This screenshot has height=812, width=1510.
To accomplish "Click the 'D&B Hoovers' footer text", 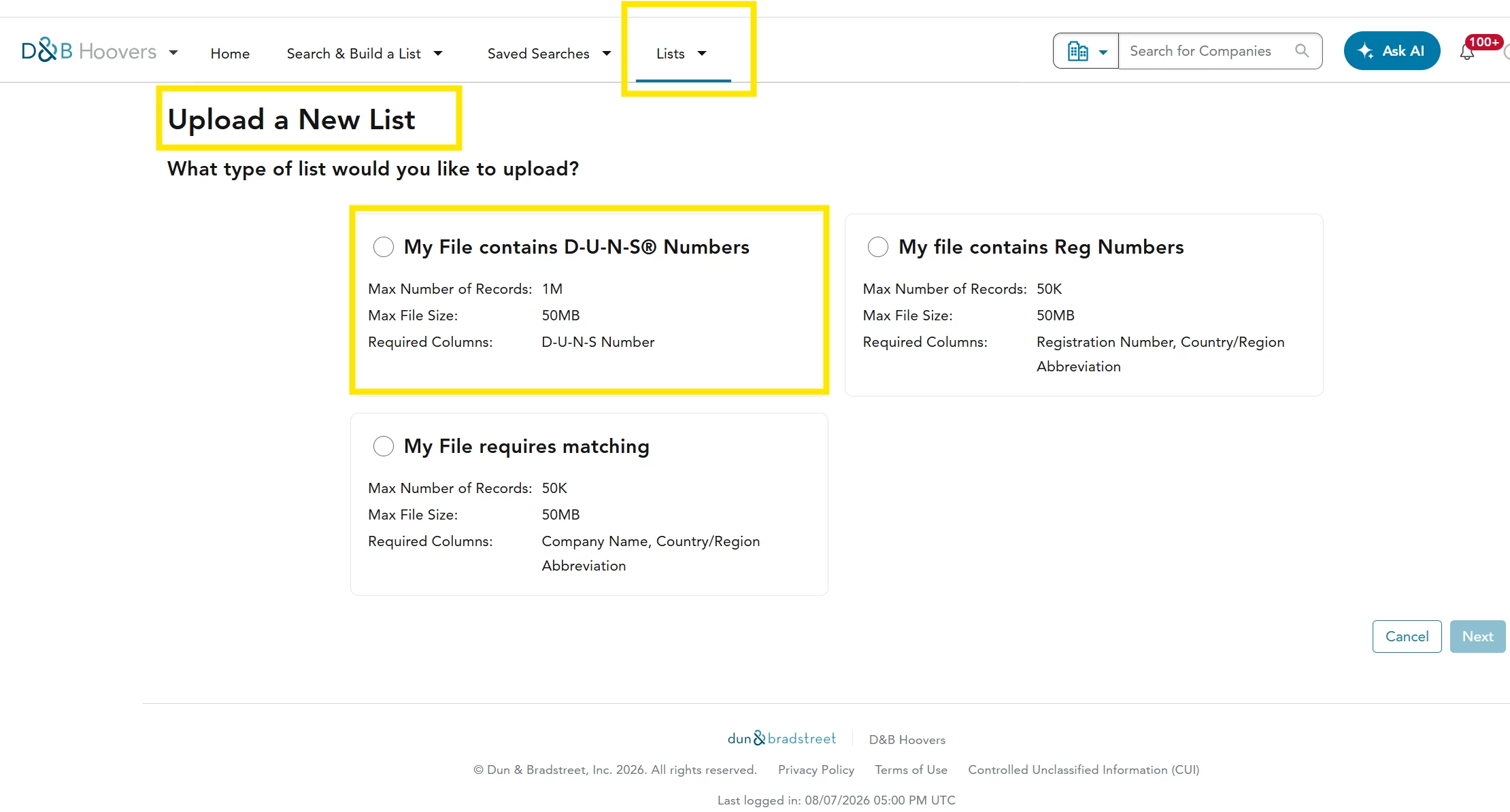I will 907,740.
